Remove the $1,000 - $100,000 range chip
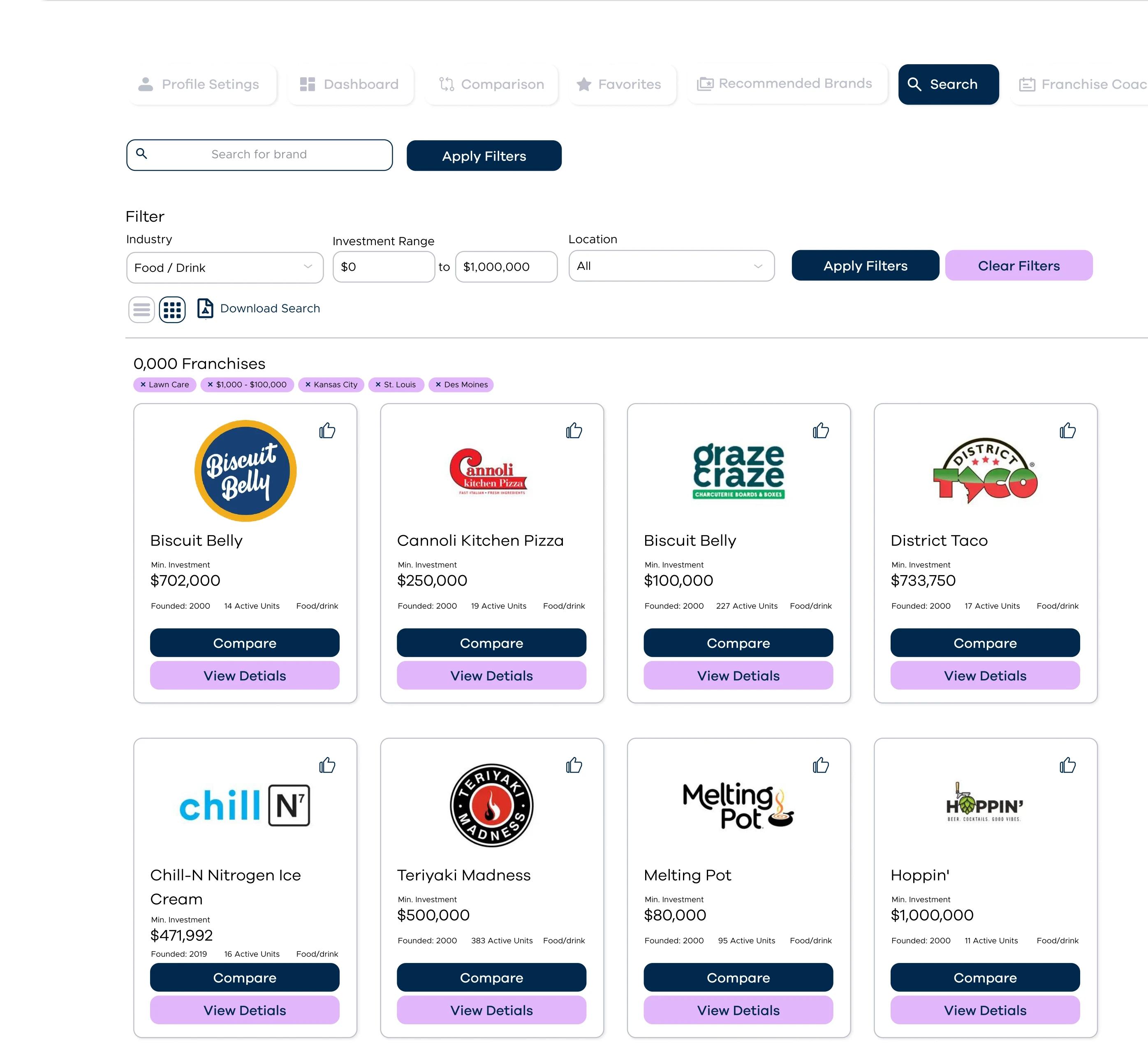The width and height of the screenshot is (1148, 1051). click(210, 385)
